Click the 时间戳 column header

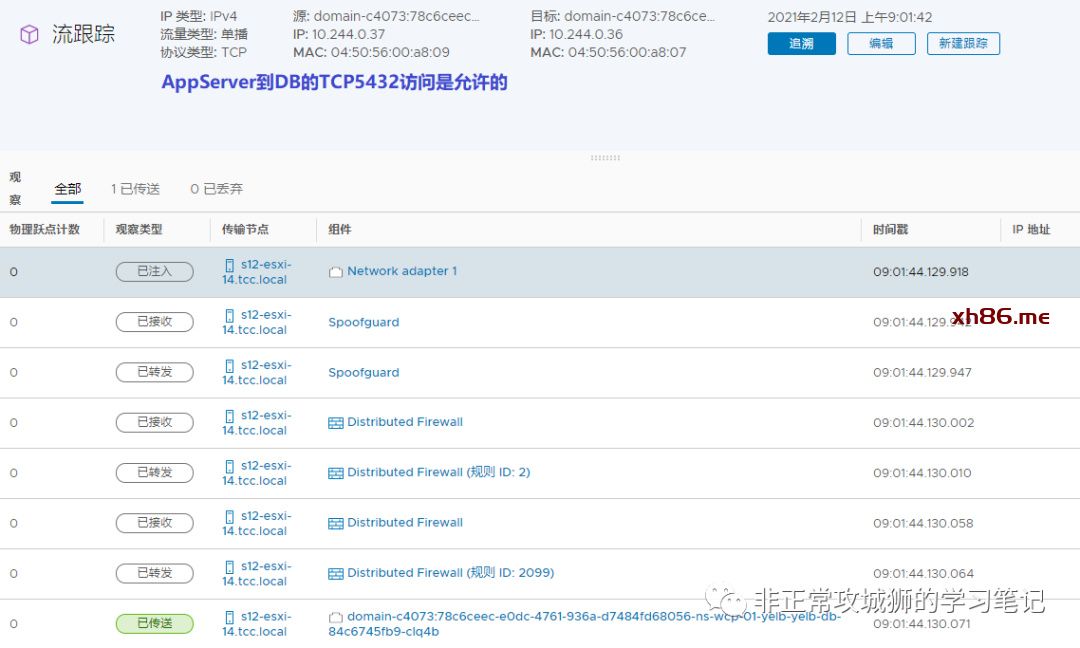click(890, 230)
